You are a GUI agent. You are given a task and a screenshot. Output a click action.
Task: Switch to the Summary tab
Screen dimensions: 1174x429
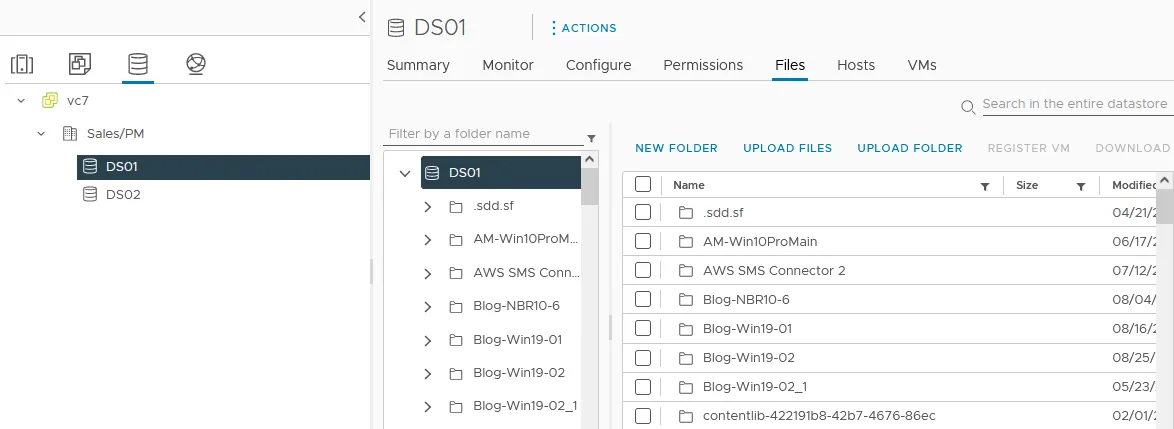(418, 65)
